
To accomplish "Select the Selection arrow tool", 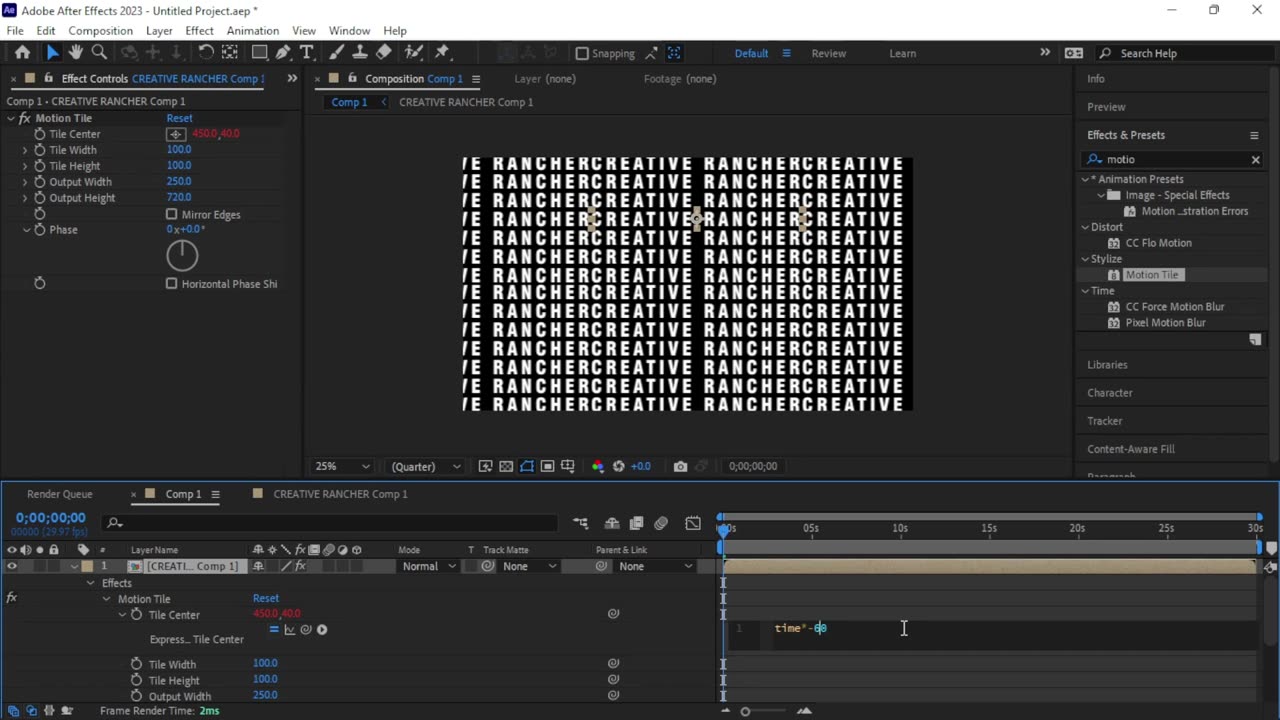I will [52, 53].
